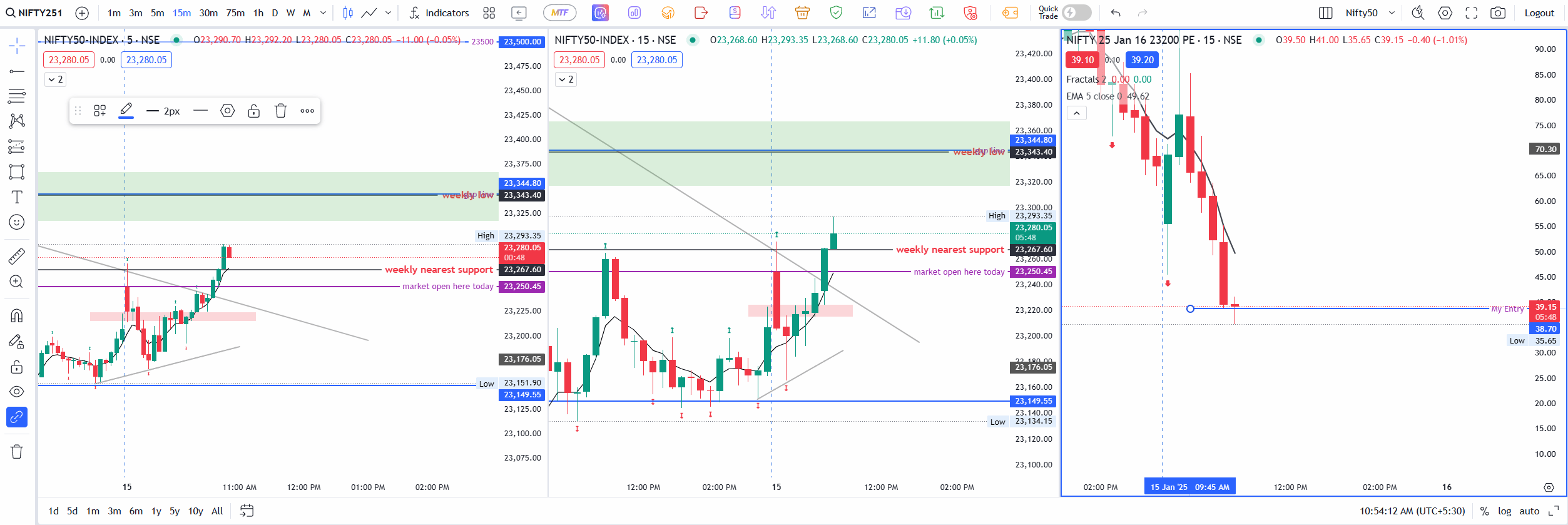Image resolution: width=1568 pixels, height=525 pixels.
Task: Toggle the drawing sync link tool
Action: pyautogui.click(x=17, y=417)
